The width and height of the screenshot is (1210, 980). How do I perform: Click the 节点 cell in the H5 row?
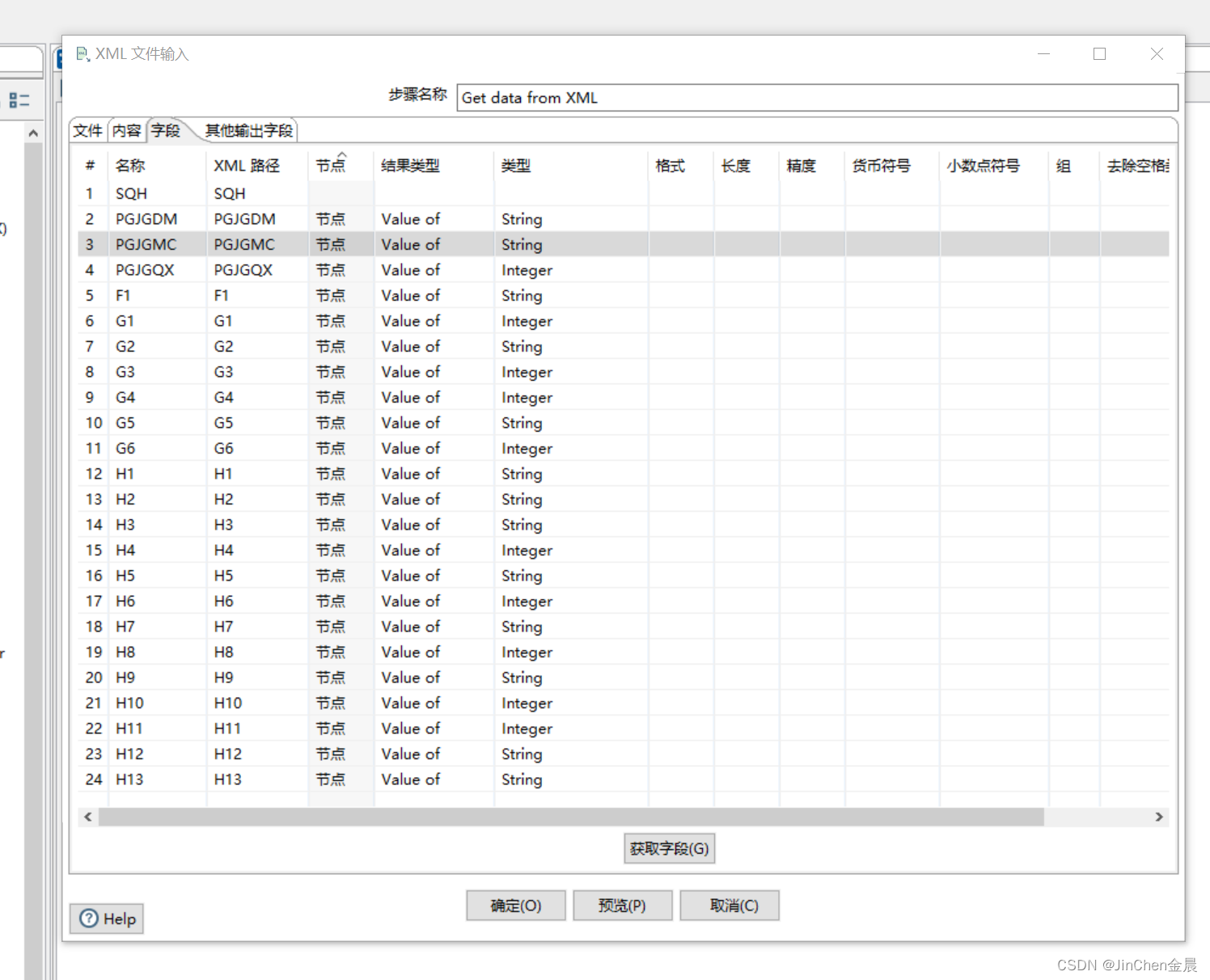(x=340, y=576)
